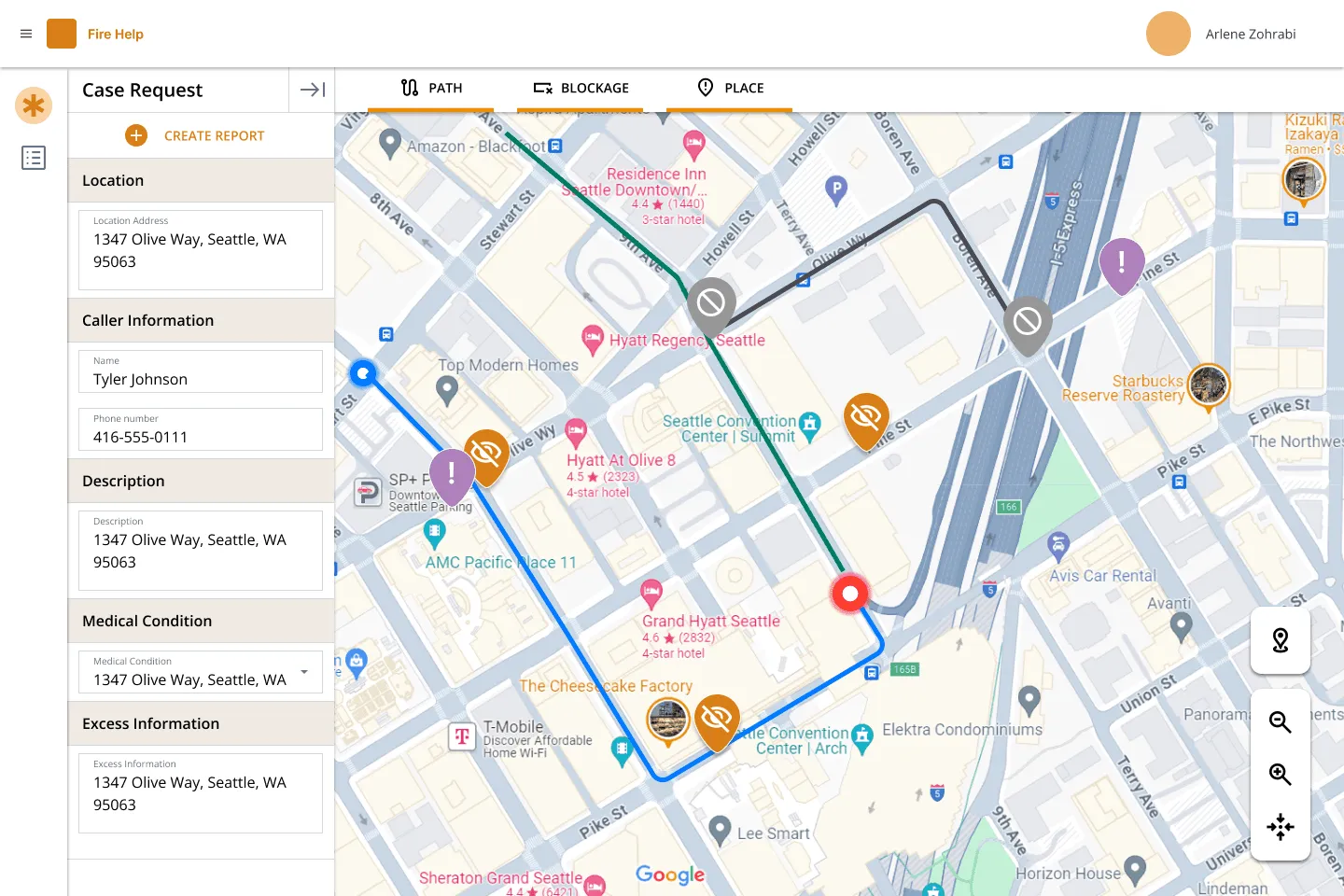
Task: Edit the caller Name field Tyler Johnson
Action: point(201,371)
